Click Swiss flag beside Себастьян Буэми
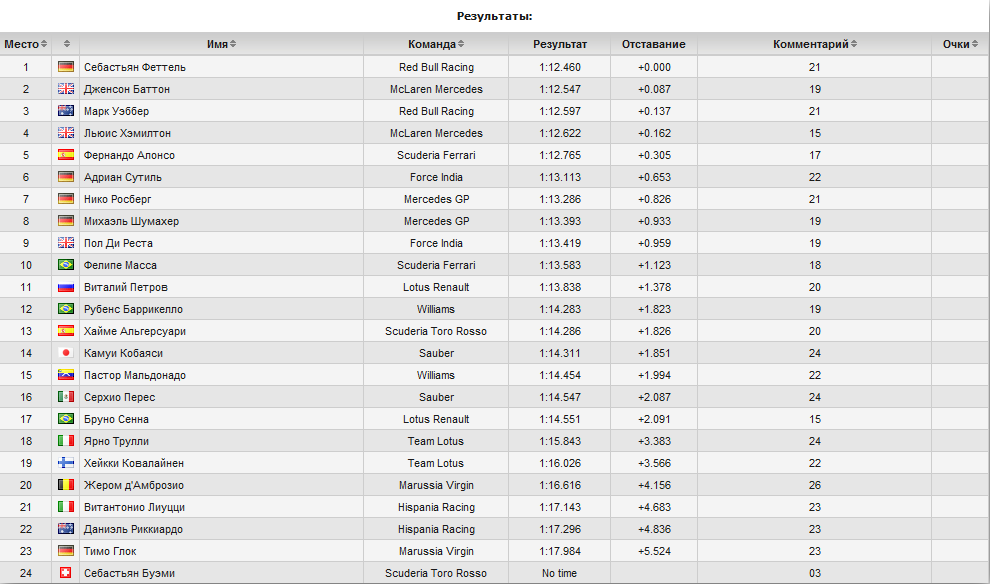Viewport: 990px width, 584px height. (x=66, y=573)
